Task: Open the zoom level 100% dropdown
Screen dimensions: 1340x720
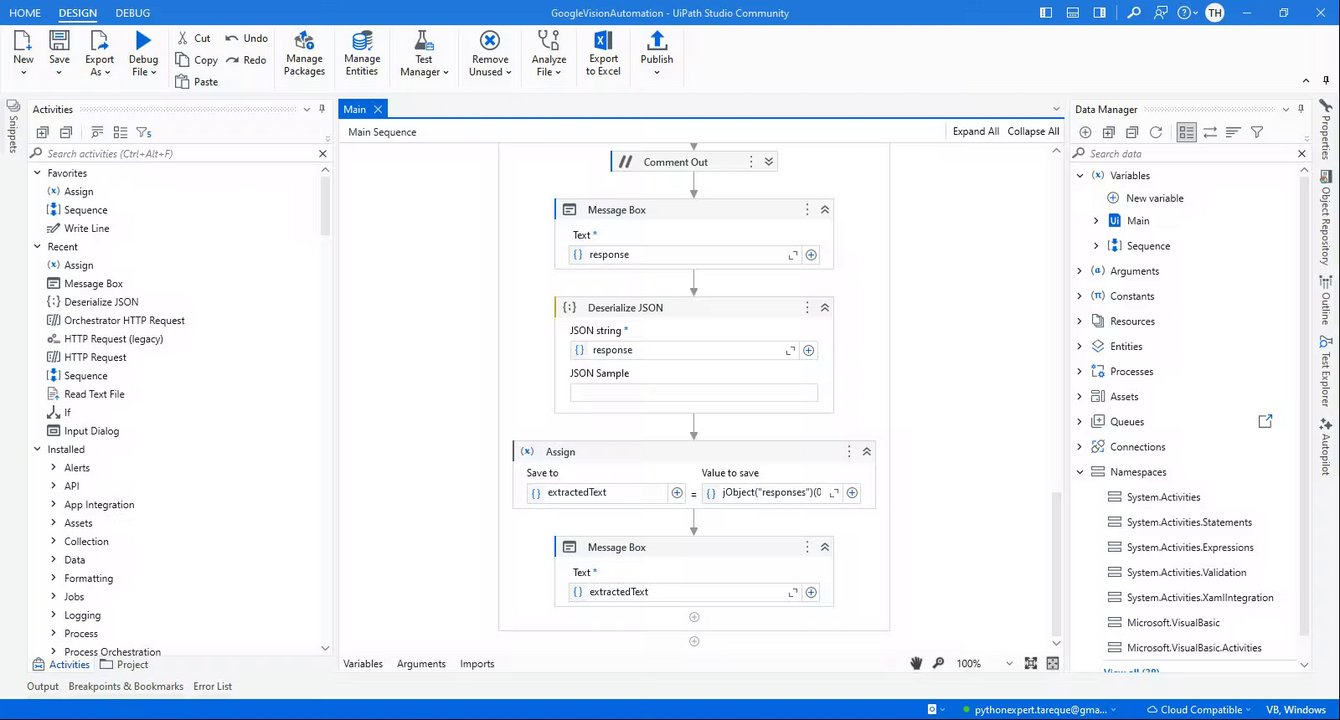Action: coord(1008,664)
